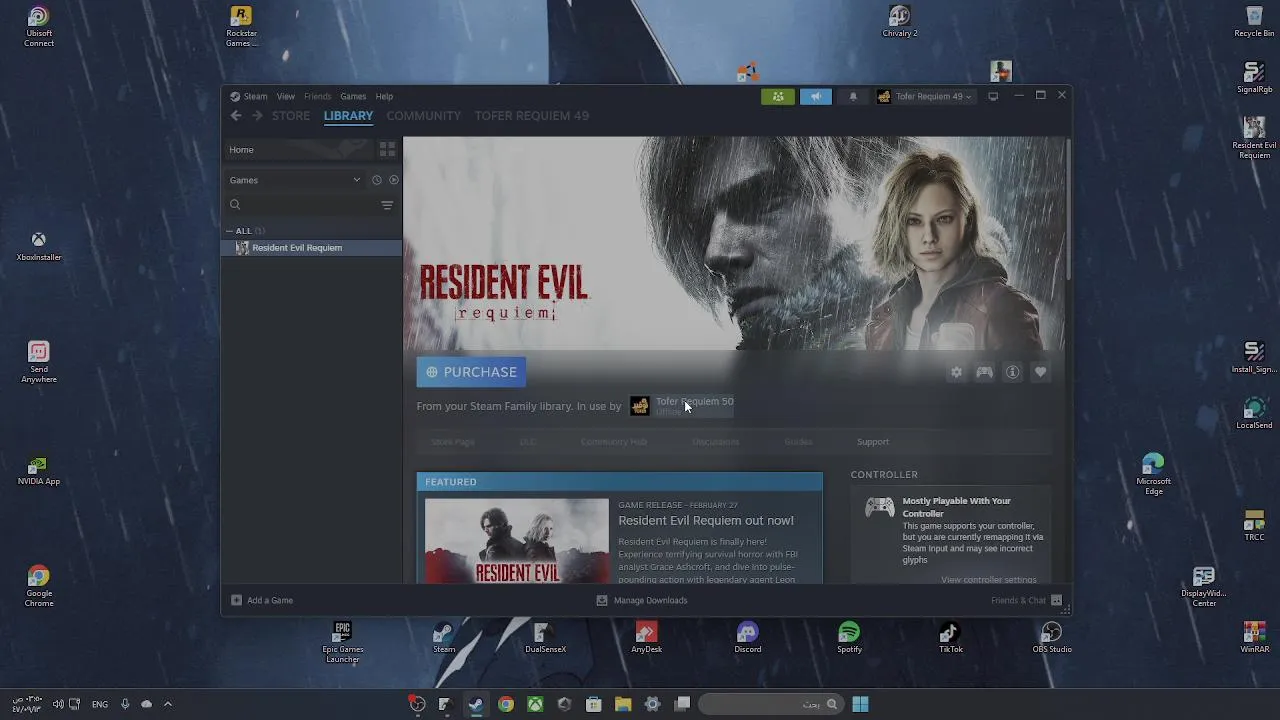Select Spotify desktop icon
This screenshot has height=720, width=1280.
tap(849, 637)
